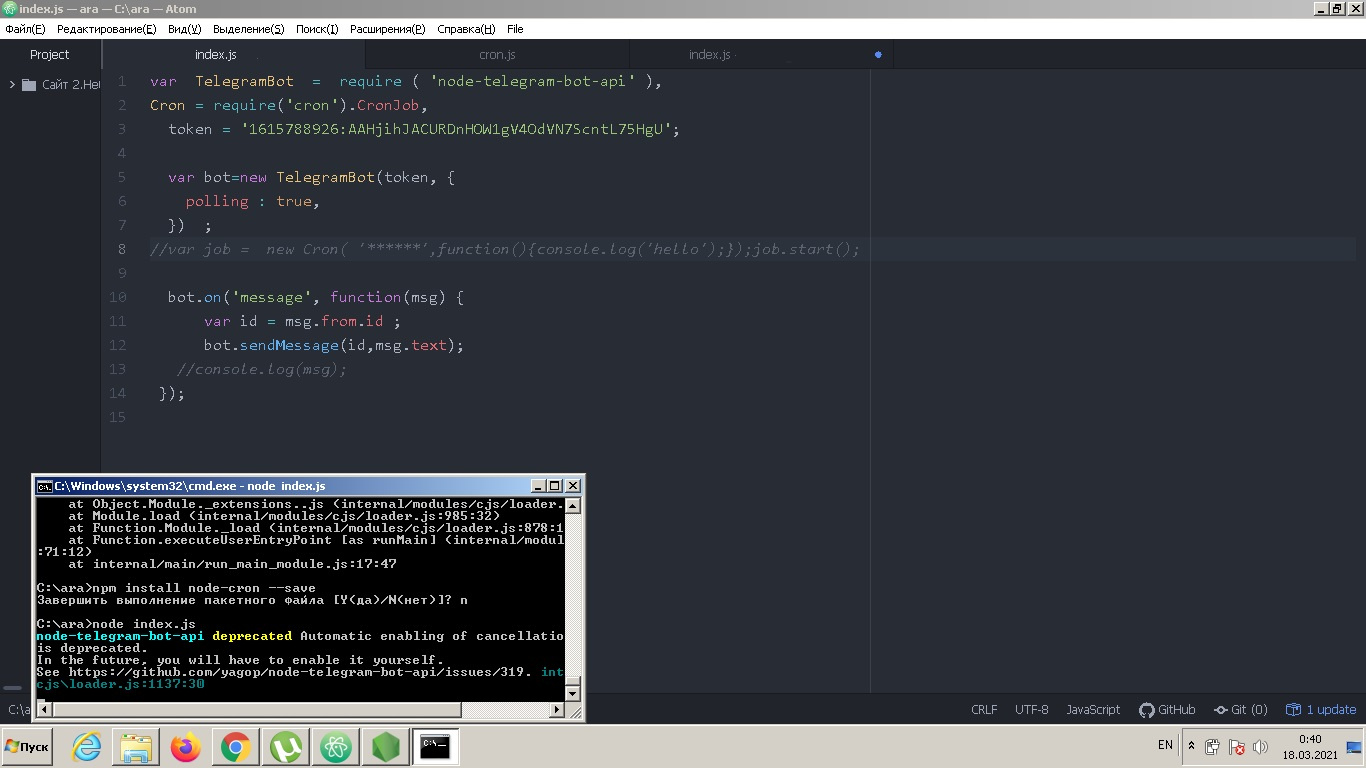This screenshot has height=768, width=1366.
Task: Select the cmd.exe taskbar button
Action: pos(436,747)
